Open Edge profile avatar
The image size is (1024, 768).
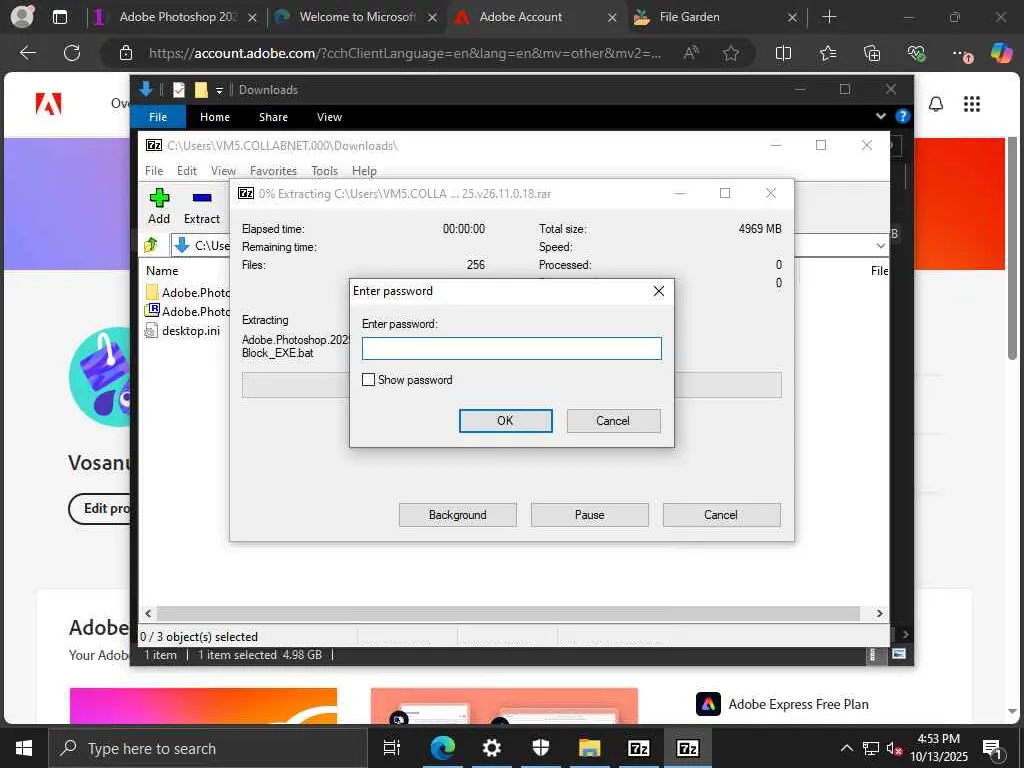click(22, 17)
